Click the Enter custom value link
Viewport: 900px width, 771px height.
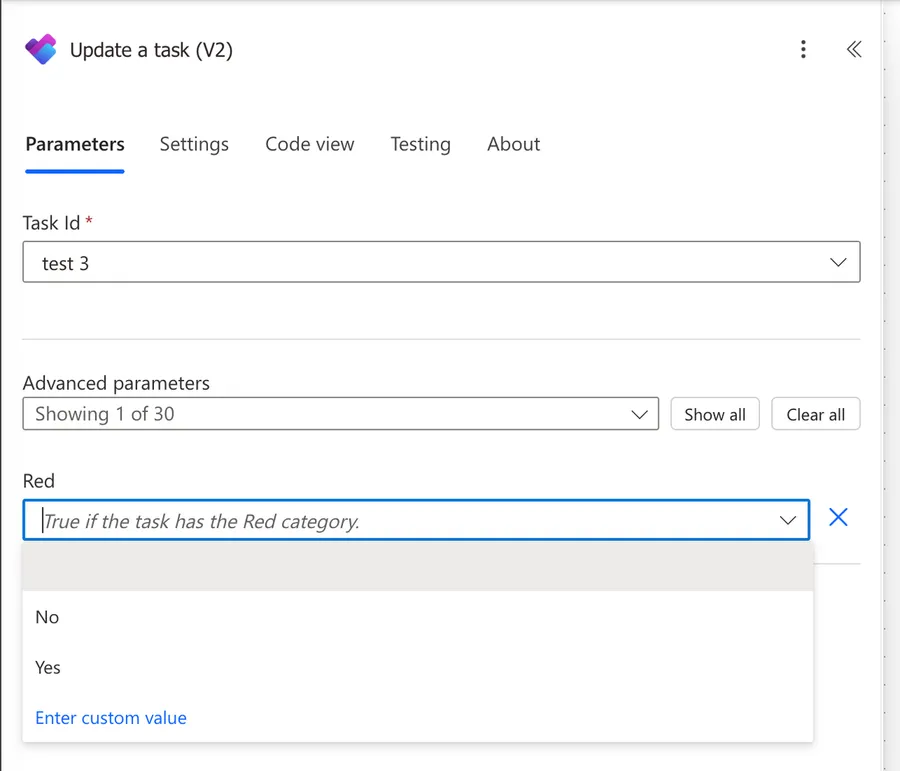pyautogui.click(x=111, y=718)
